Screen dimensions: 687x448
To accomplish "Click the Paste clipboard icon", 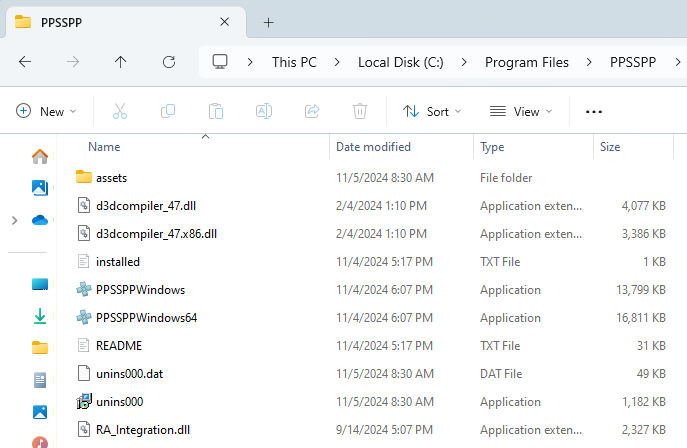I will [x=216, y=111].
